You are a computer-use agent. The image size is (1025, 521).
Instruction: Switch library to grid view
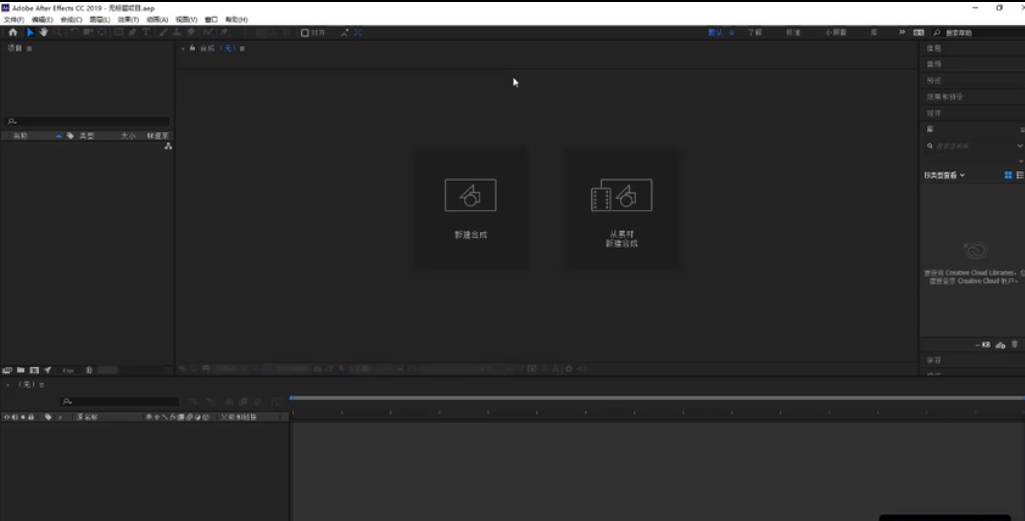[x=1008, y=175]
